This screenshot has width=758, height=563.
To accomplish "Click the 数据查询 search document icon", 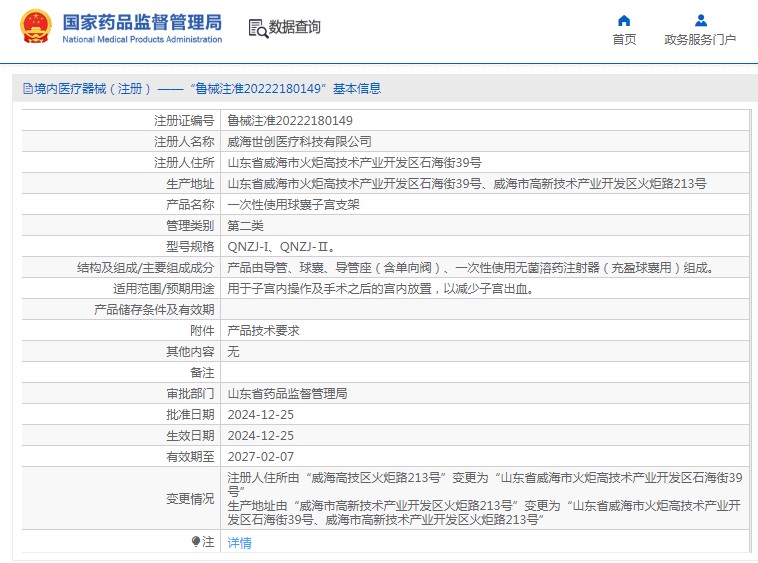I will (258, 28).
